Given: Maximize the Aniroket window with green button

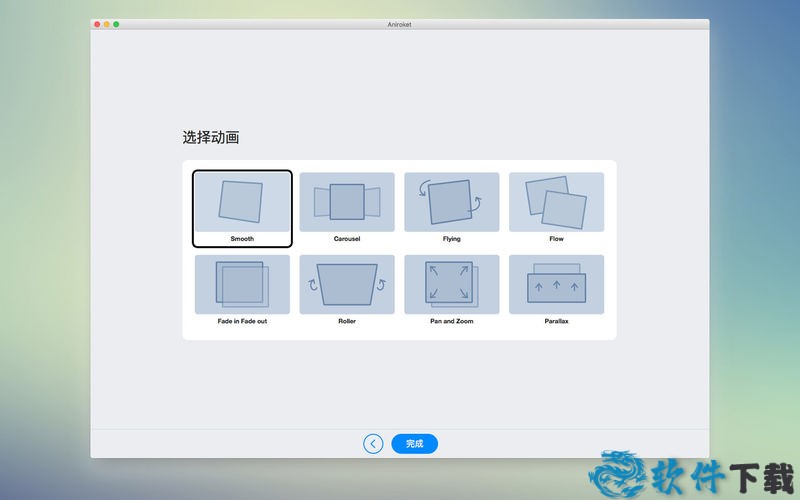Looking at the screenshot, I should [116, 24].
